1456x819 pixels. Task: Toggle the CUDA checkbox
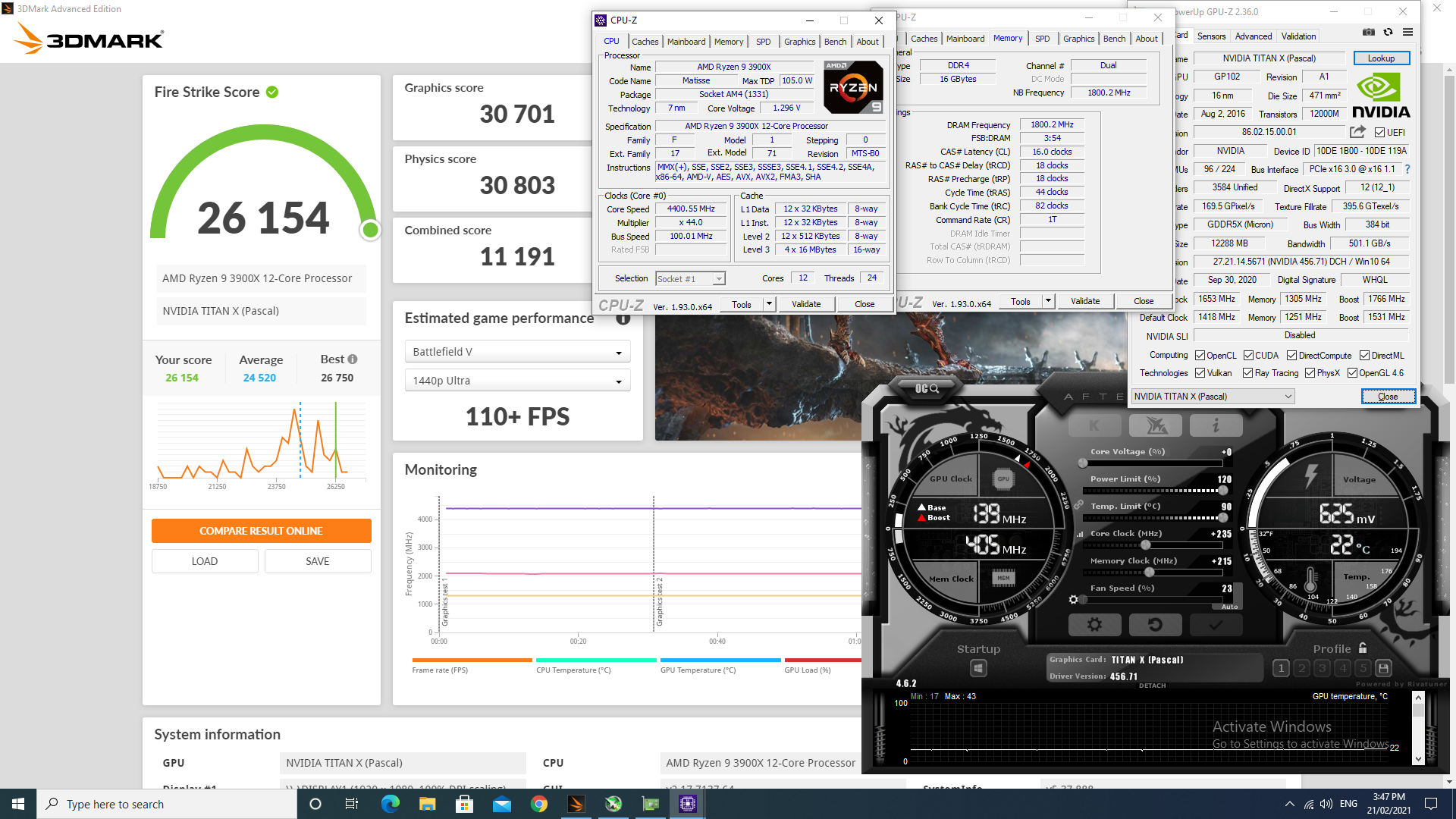[x=1248, y=356]
